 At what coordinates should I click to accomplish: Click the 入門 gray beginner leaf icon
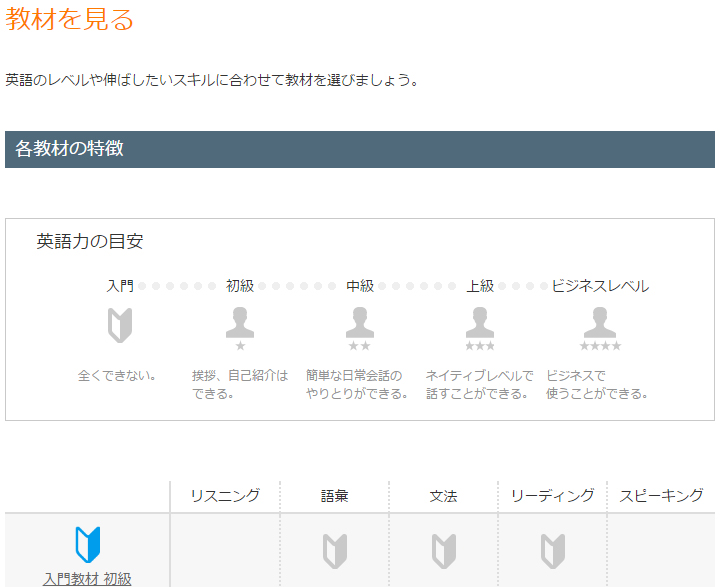(x=120, y=325)
